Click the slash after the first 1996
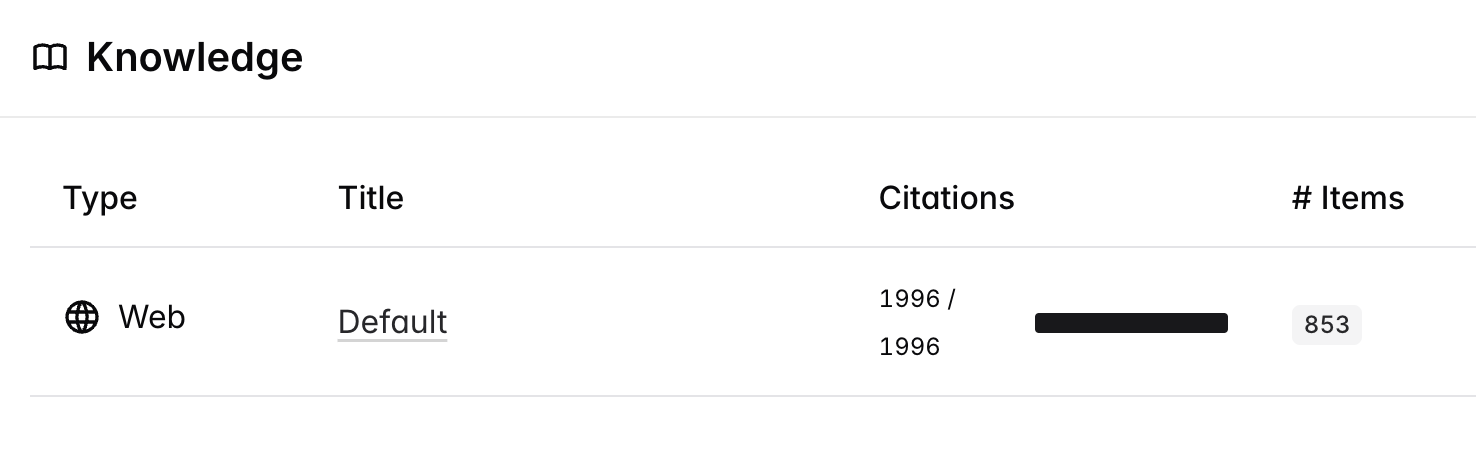This screenshot has width=1476, height=450. pyautogui.click(x=951, y=299)
